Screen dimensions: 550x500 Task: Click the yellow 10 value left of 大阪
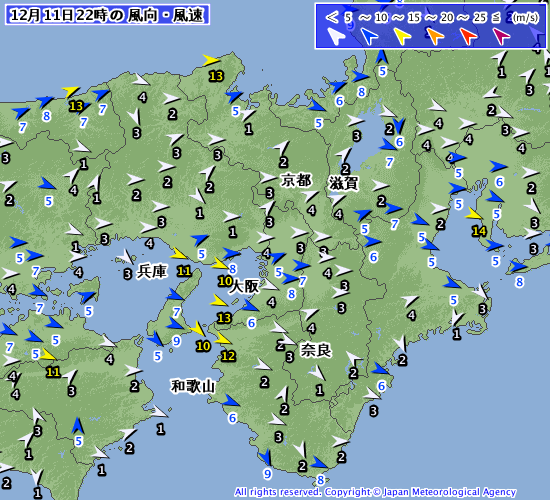coord(225,281)
